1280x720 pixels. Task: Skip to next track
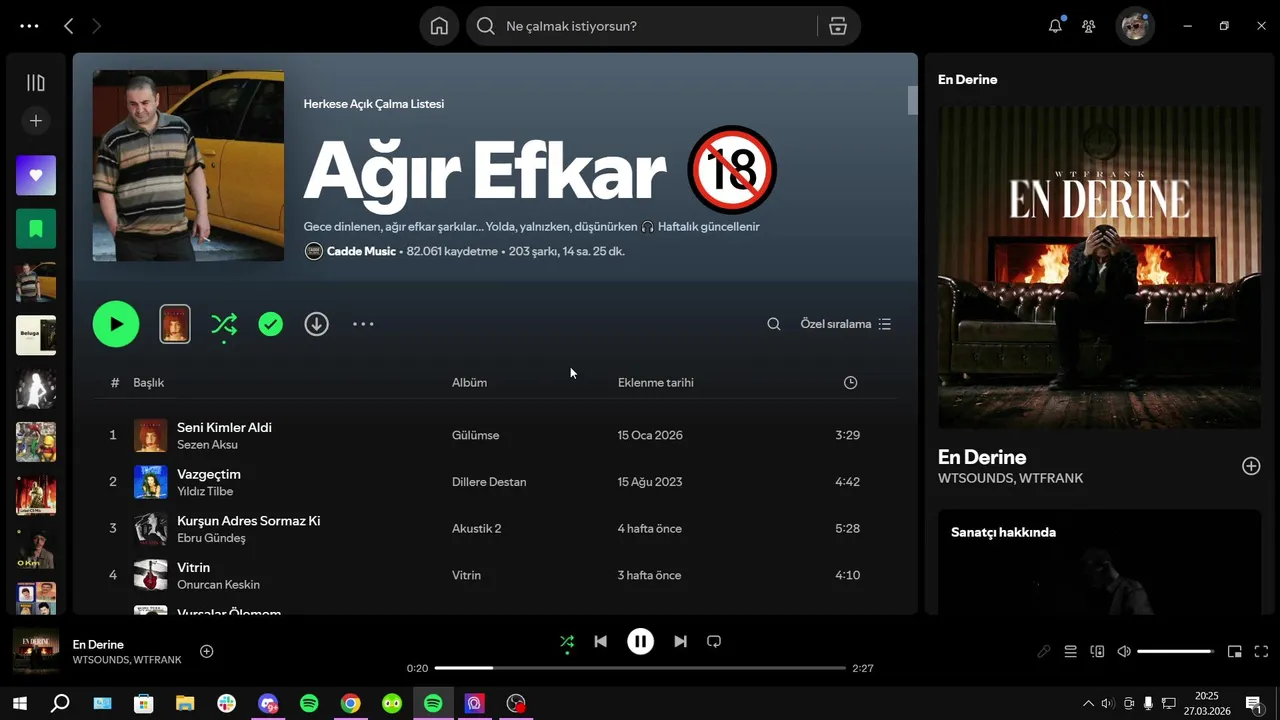(680, 641)
